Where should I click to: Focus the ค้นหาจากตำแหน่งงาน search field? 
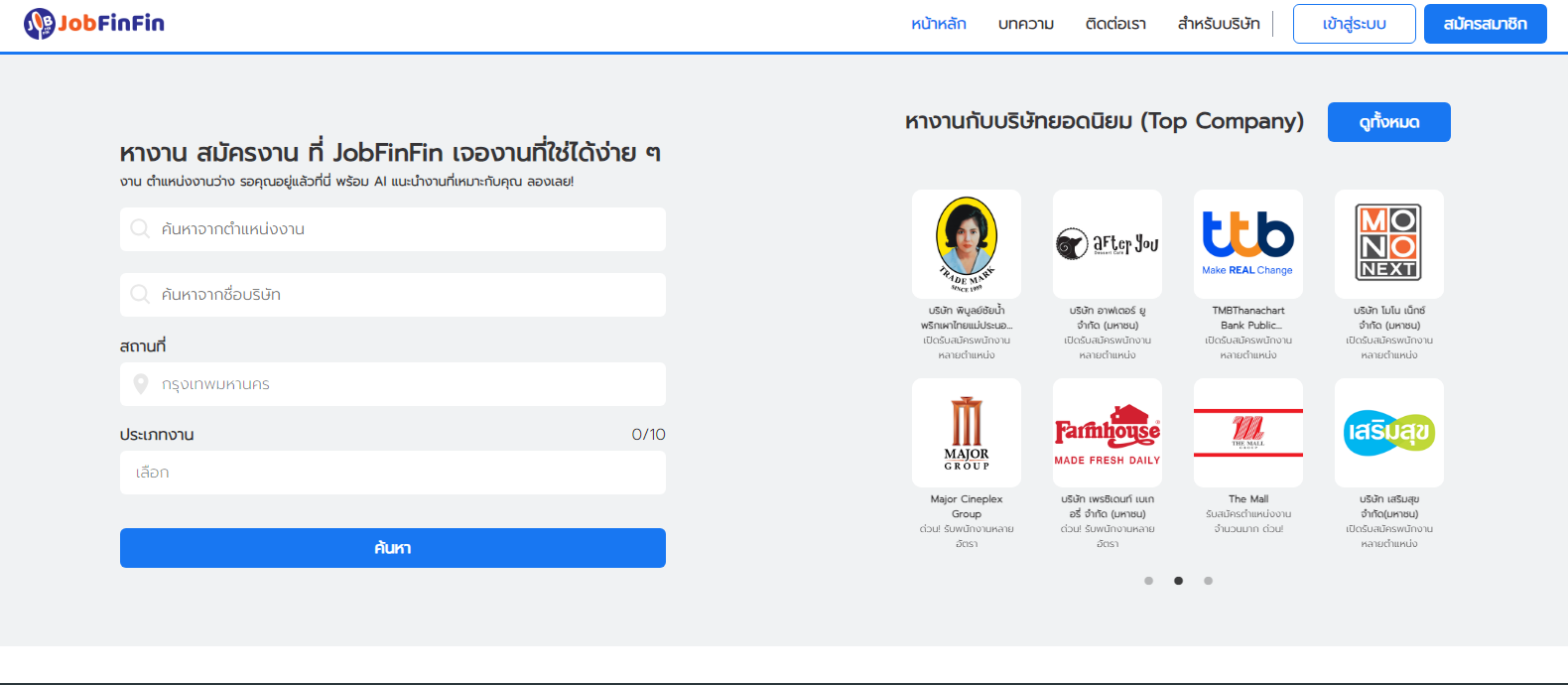pyautogui.click(x=393, y=229)
